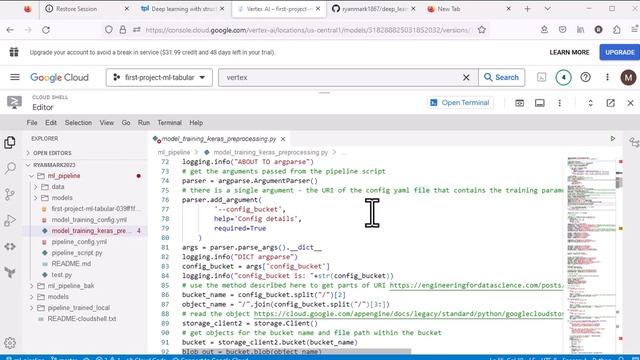Image resolution: width=640 pixels, height=360 pixels.
Task: Open the Search view in activity bar
Action: (10, 168)
